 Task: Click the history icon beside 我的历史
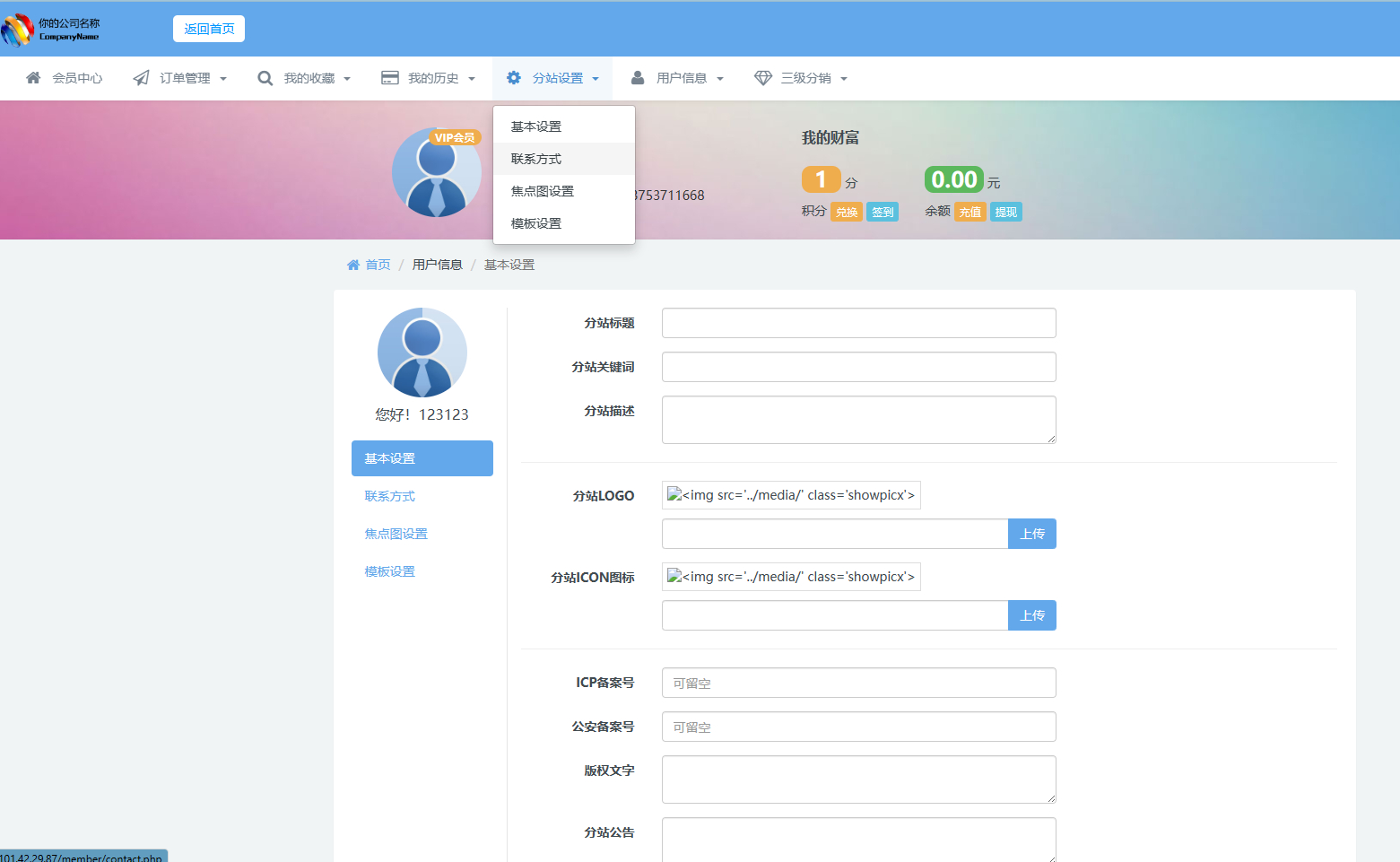pos(390,78)
